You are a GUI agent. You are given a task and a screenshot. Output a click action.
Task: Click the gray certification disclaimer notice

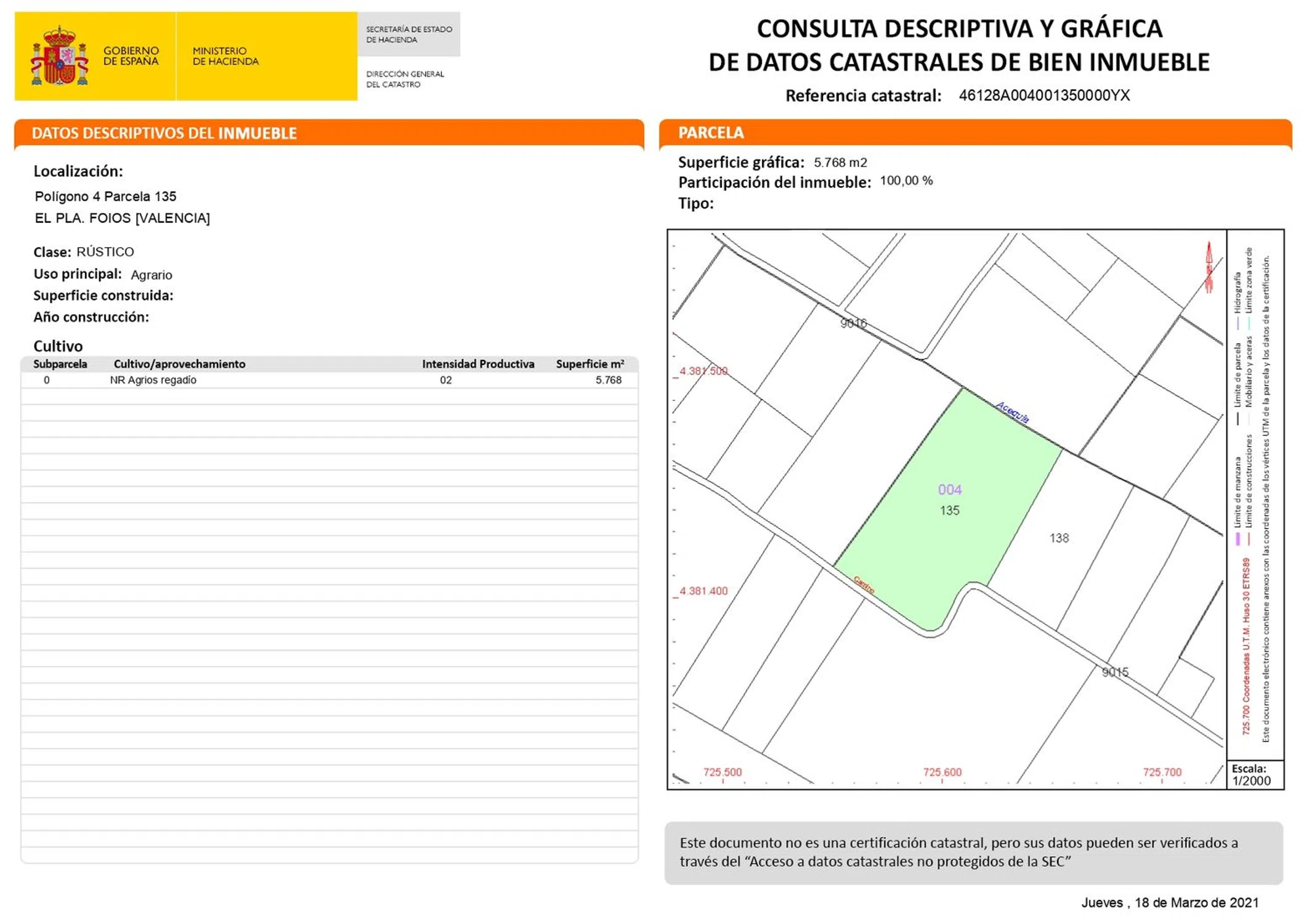973,853
